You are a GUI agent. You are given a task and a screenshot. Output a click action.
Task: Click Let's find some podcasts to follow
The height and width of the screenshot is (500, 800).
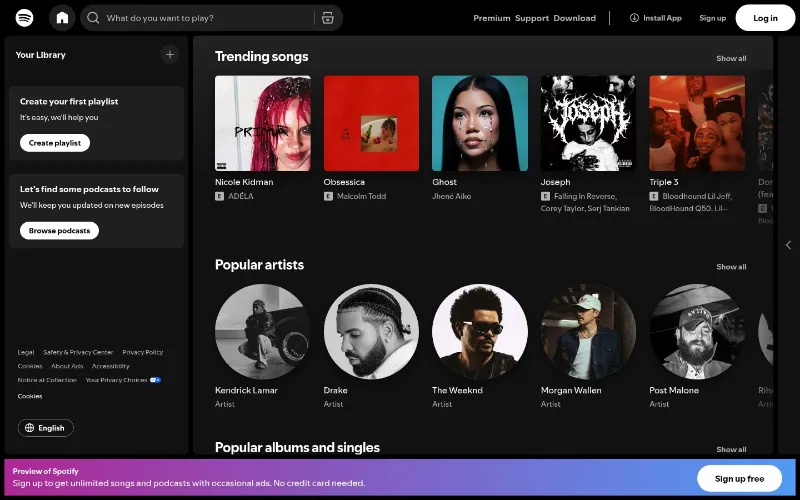click(x=89, y=189)
